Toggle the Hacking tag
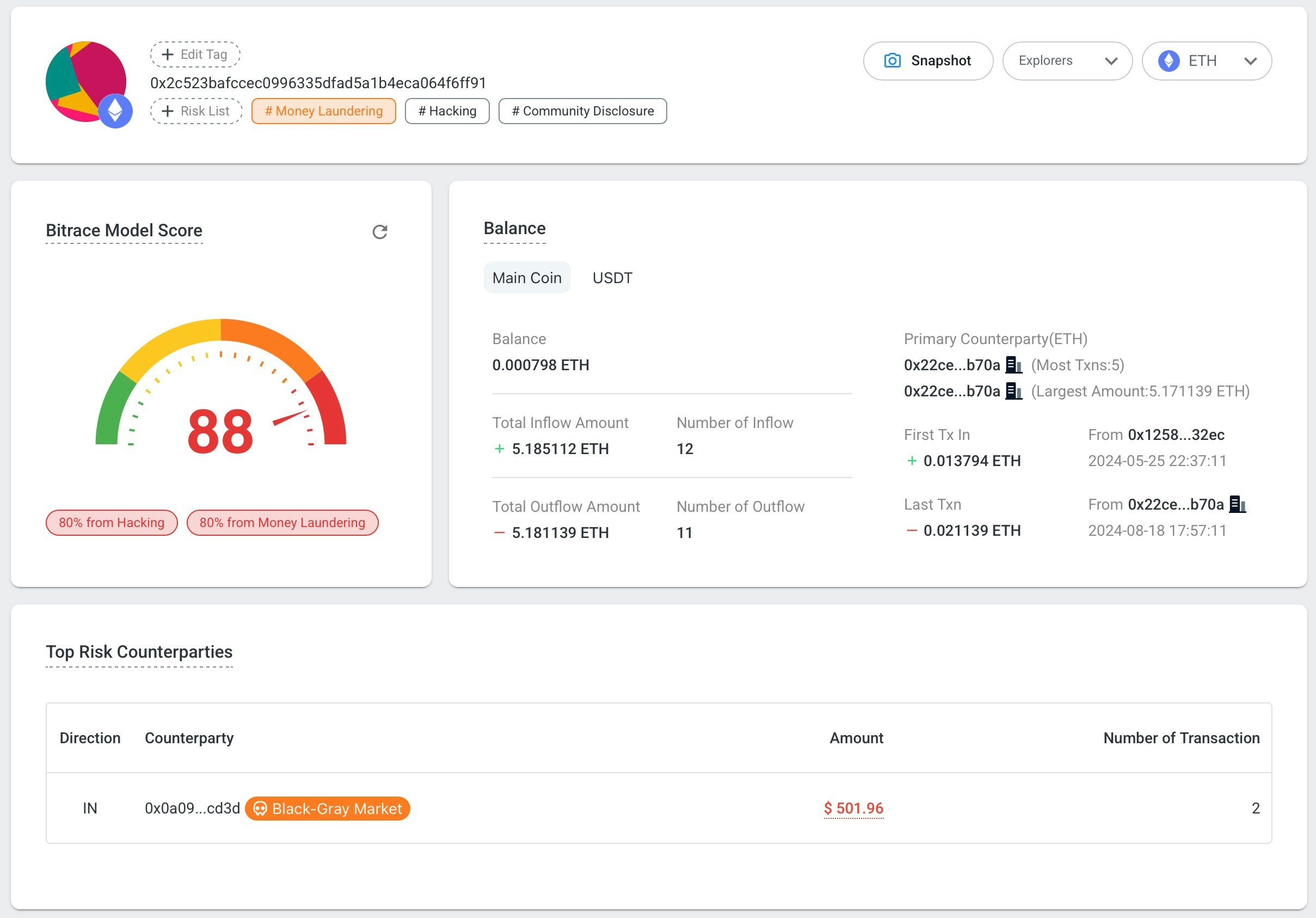Viewport: 1316px width, 918px height. click(447, 111)
